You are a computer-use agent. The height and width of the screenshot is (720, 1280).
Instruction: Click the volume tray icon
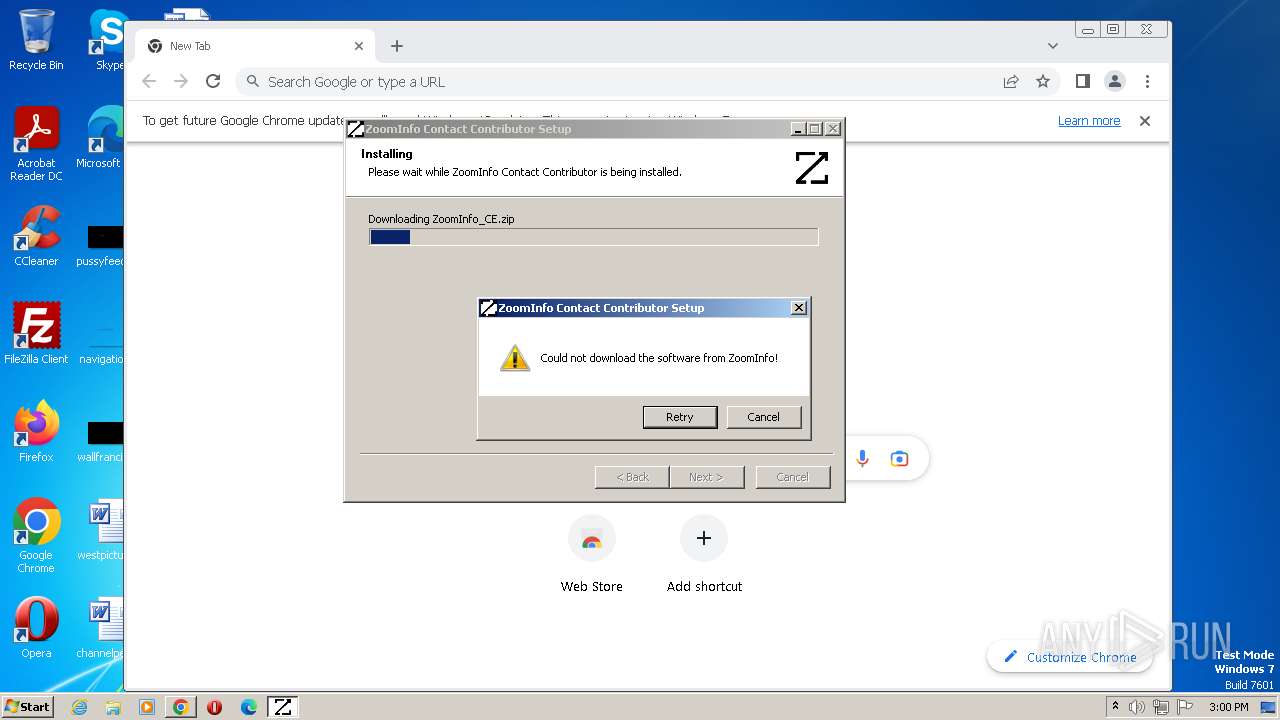click(1137, 707)
